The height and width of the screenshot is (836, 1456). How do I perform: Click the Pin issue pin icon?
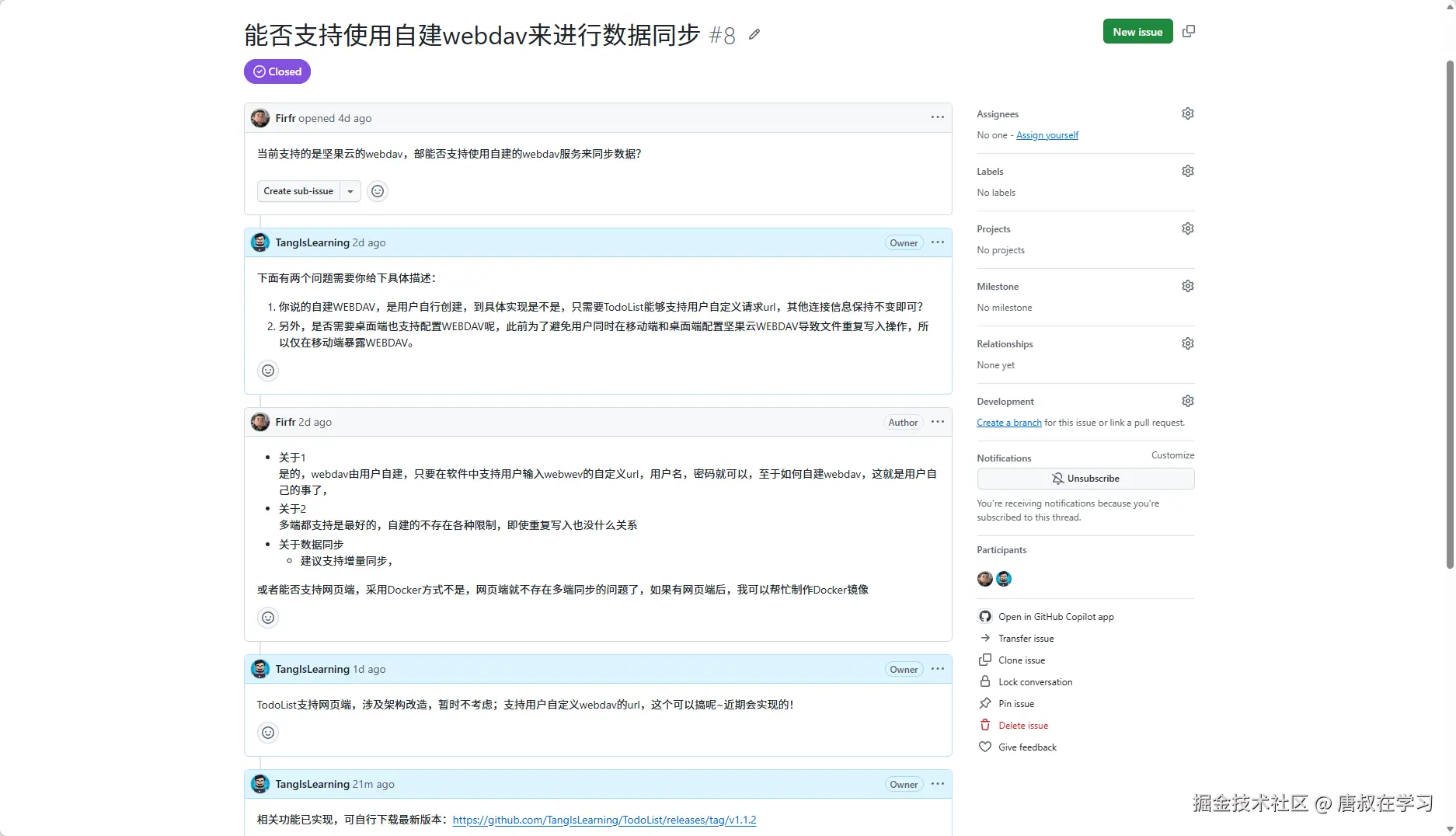point(984,704)
